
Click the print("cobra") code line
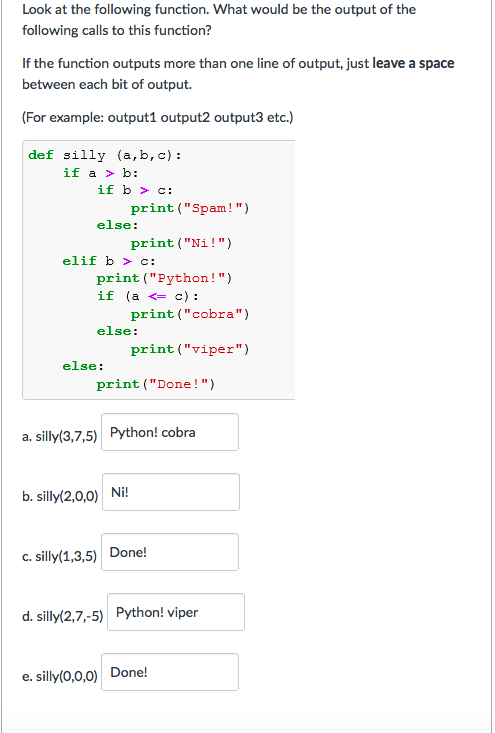tap(190, 314)
